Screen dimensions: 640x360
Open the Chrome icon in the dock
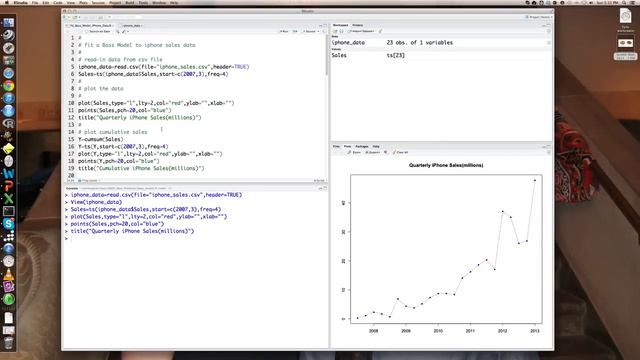tap(9, 86)
